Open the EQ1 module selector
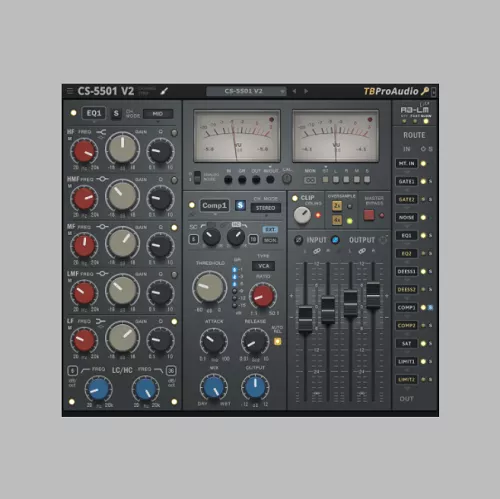Screen dimensions: 500x499 (94, 113)
